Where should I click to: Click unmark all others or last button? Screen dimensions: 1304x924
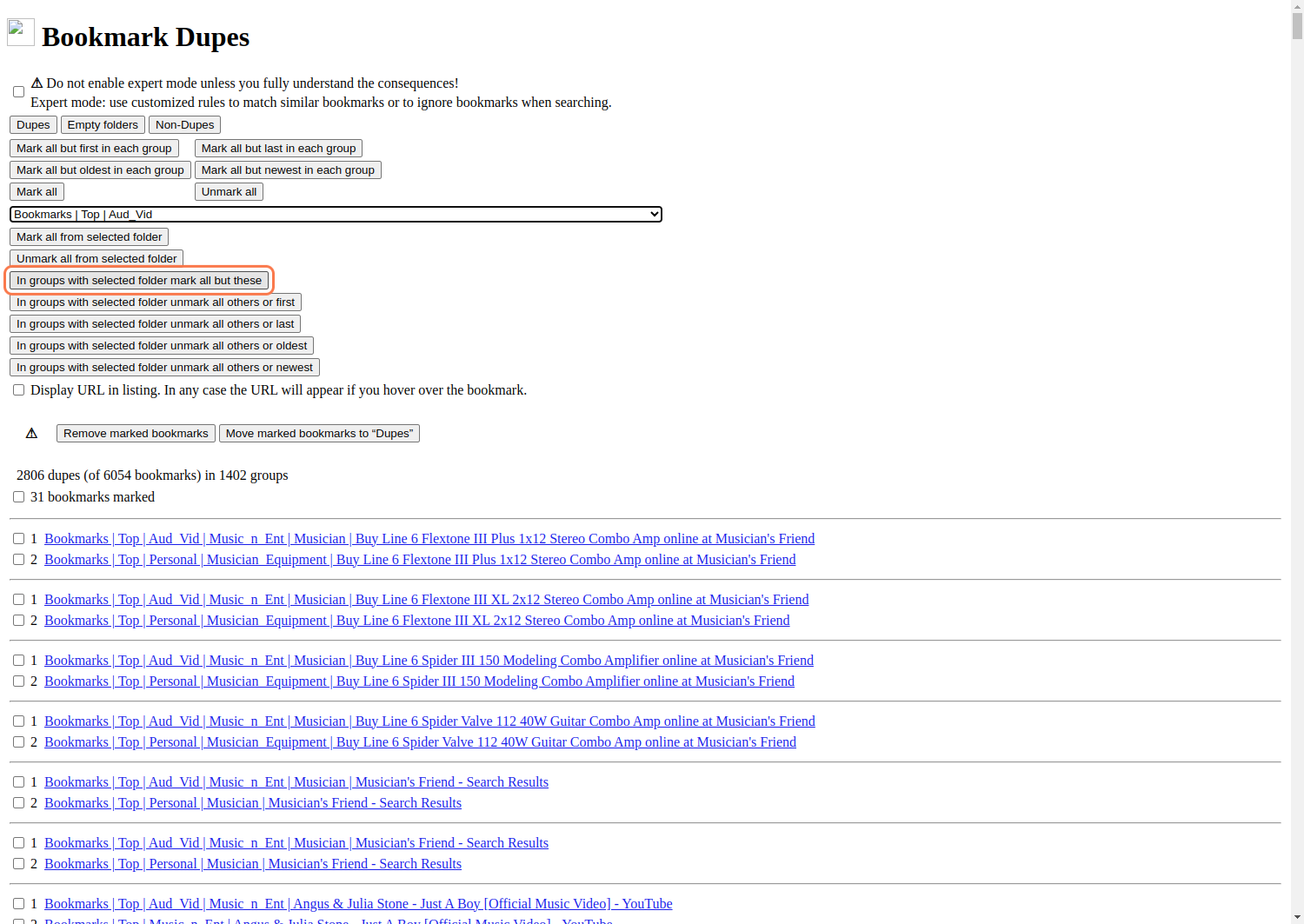[x=155, y=324]
